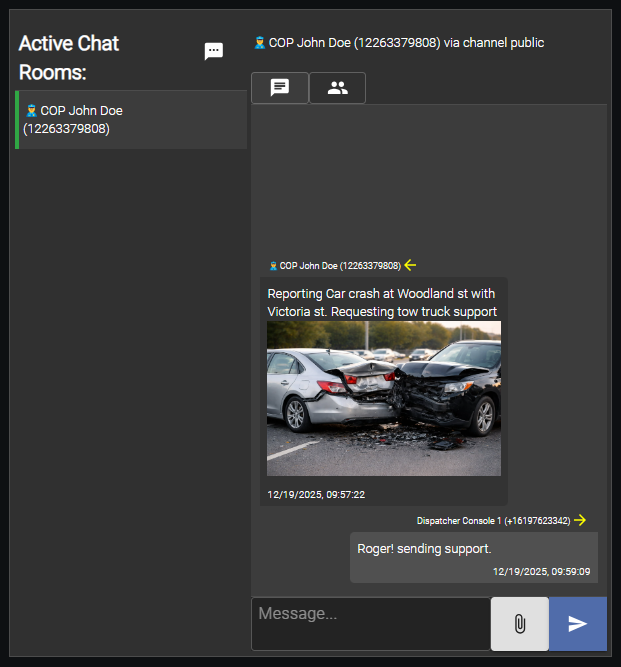Screen dimensions: 621x667
Task: Click the COP John Doe sender label above message
Action: coord(340,266)
